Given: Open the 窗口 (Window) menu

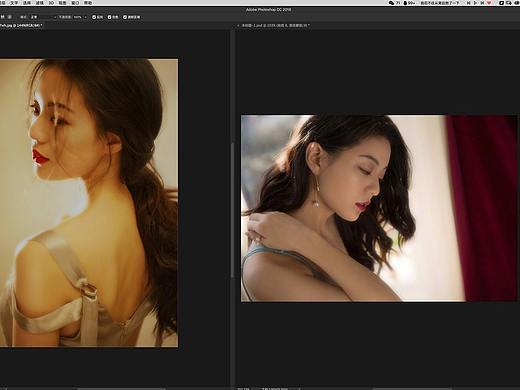Looking at the screenshot, I should pos(76,3).
